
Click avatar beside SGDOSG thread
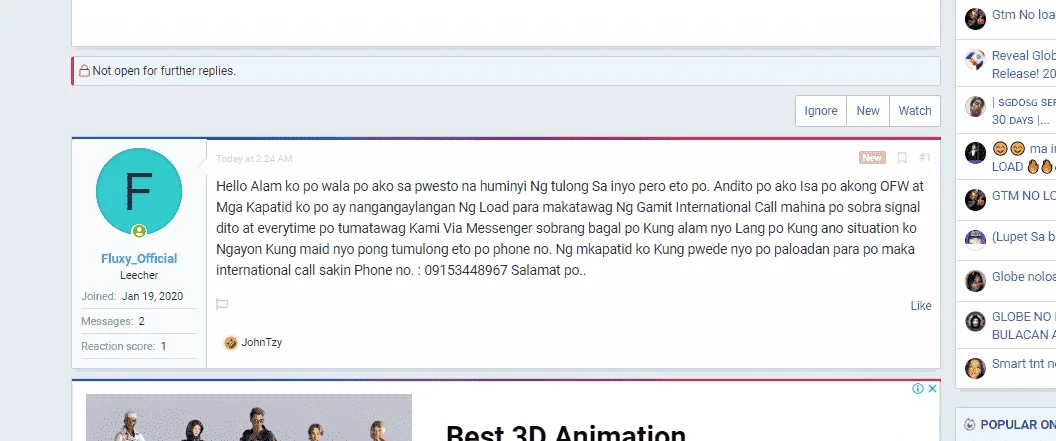click(975, 106)
